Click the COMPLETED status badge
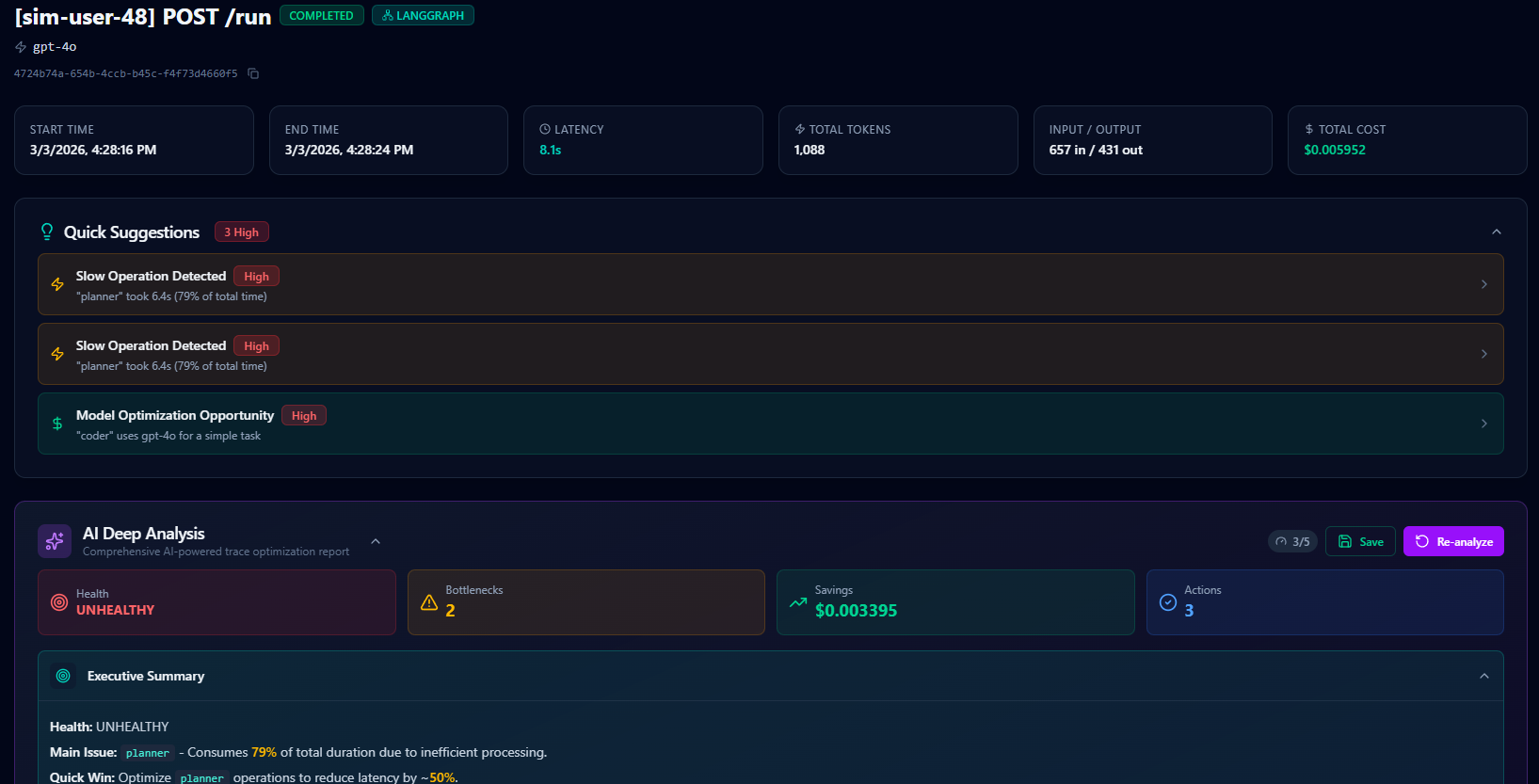 pyautogui.click(x=321, y=16)
